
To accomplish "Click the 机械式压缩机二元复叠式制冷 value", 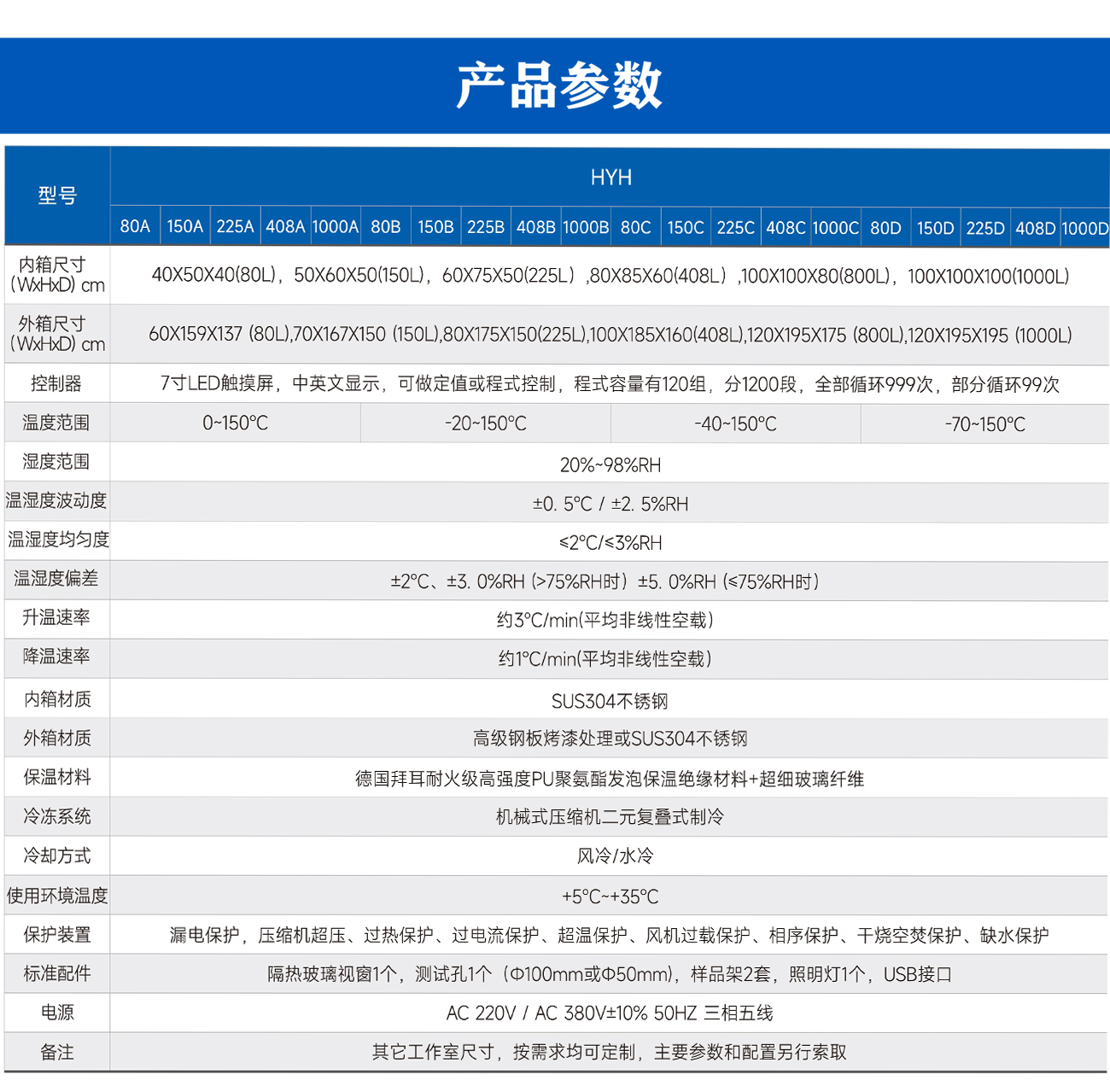I will [x=610, y=817].
